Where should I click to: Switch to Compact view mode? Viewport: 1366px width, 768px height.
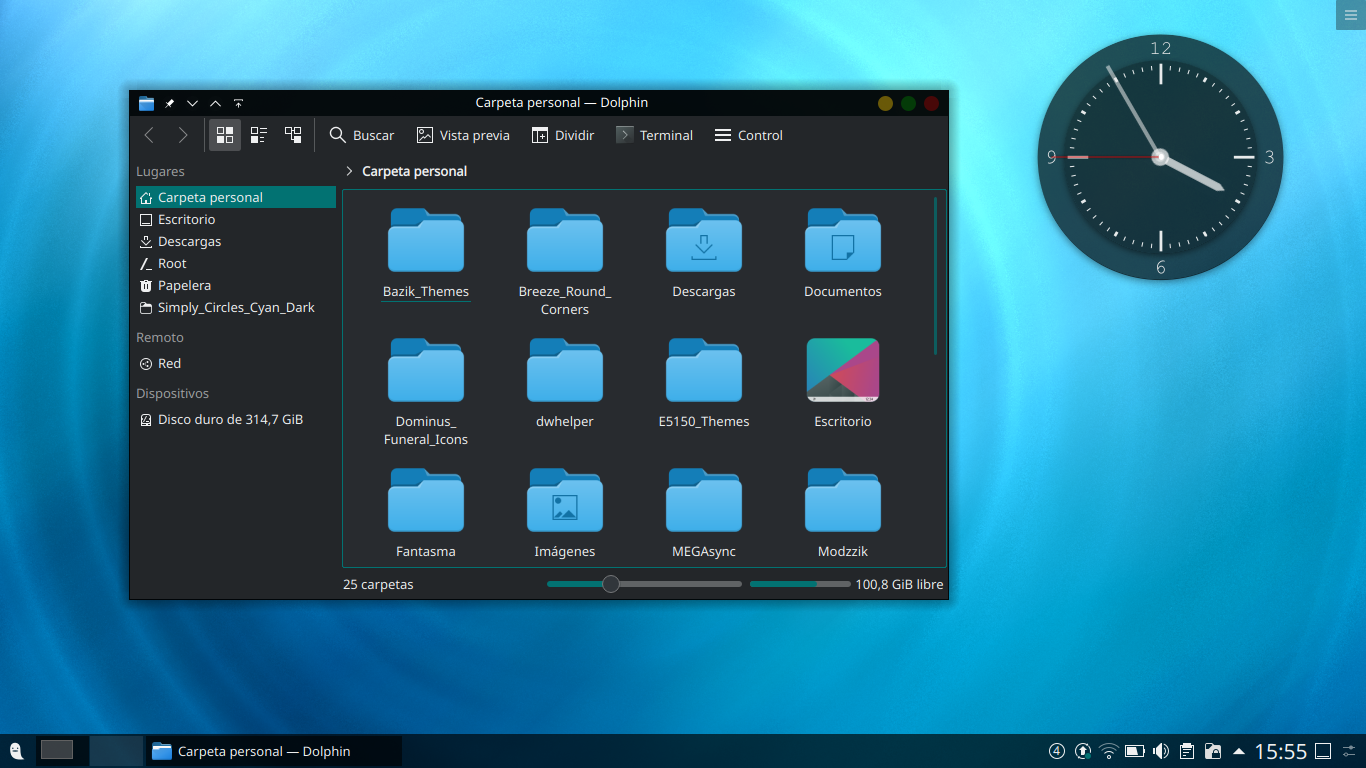(x=259, y=135)
